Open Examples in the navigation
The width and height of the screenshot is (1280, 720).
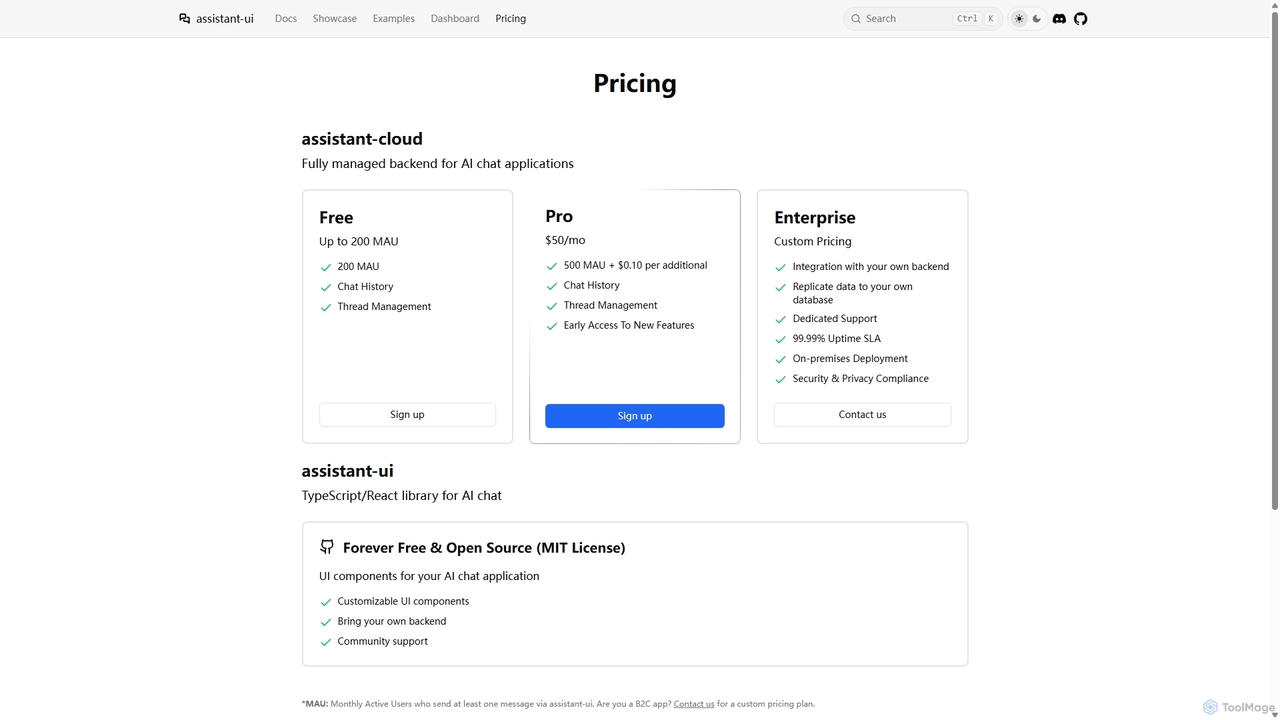click(x=393, y=19)
